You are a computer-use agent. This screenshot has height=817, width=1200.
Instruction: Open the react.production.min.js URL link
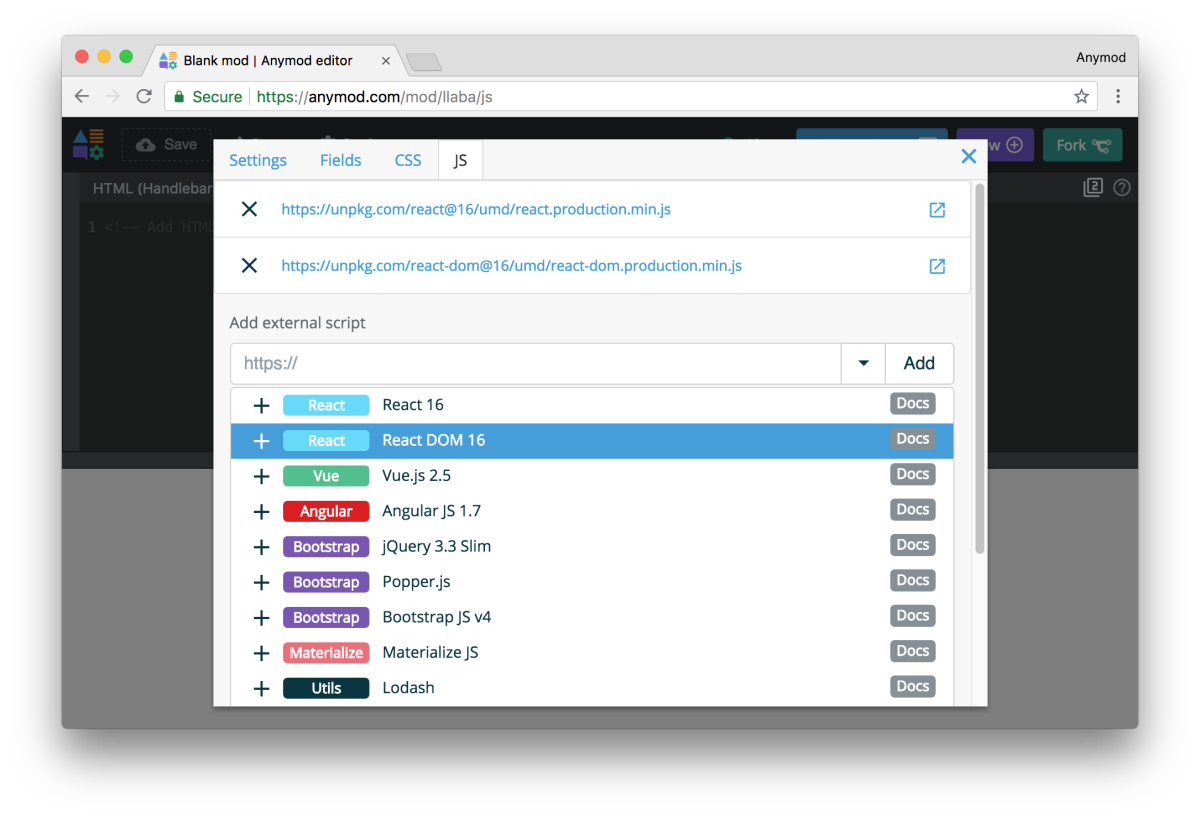(476, 210)
